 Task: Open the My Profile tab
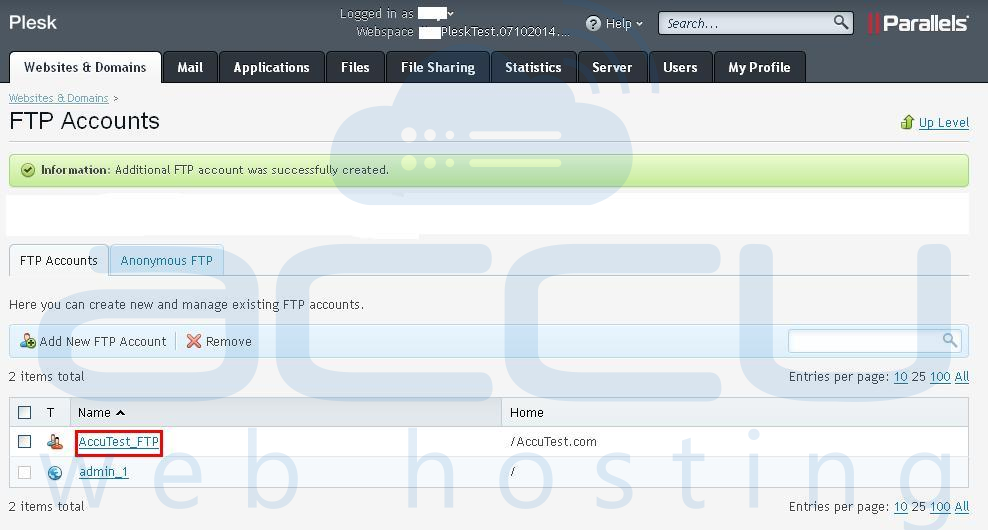click(x=759, y=67)
